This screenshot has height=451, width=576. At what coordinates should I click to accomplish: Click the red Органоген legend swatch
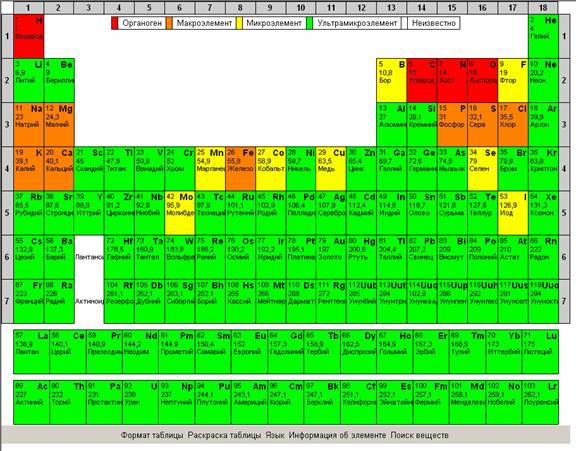(x=115, y=23)
